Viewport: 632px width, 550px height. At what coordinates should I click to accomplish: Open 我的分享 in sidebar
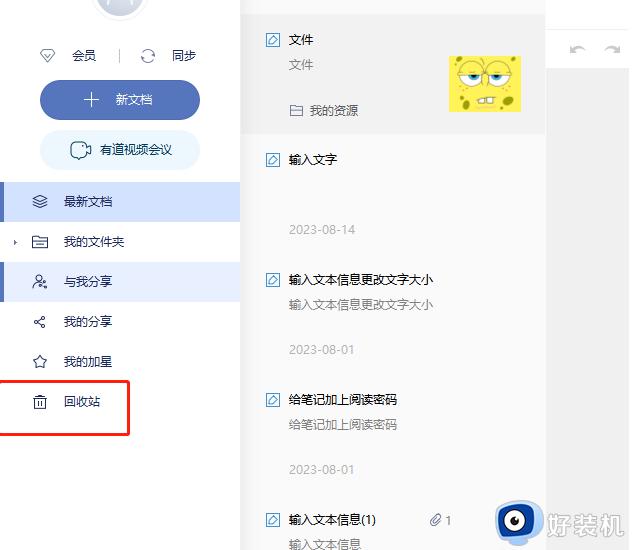[120, 322]
